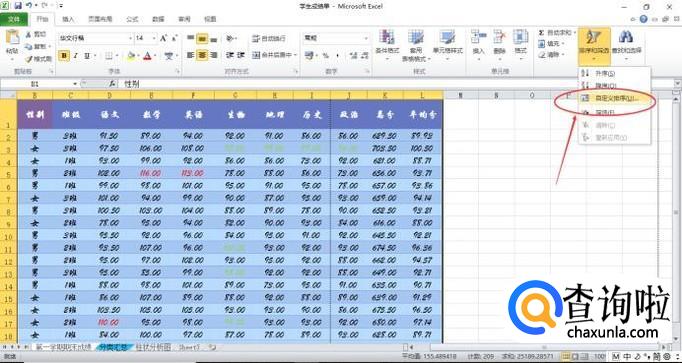Click the percent style icon
Image resolution: width=682 pixels, height=363 pixels.
coord(325,56)
